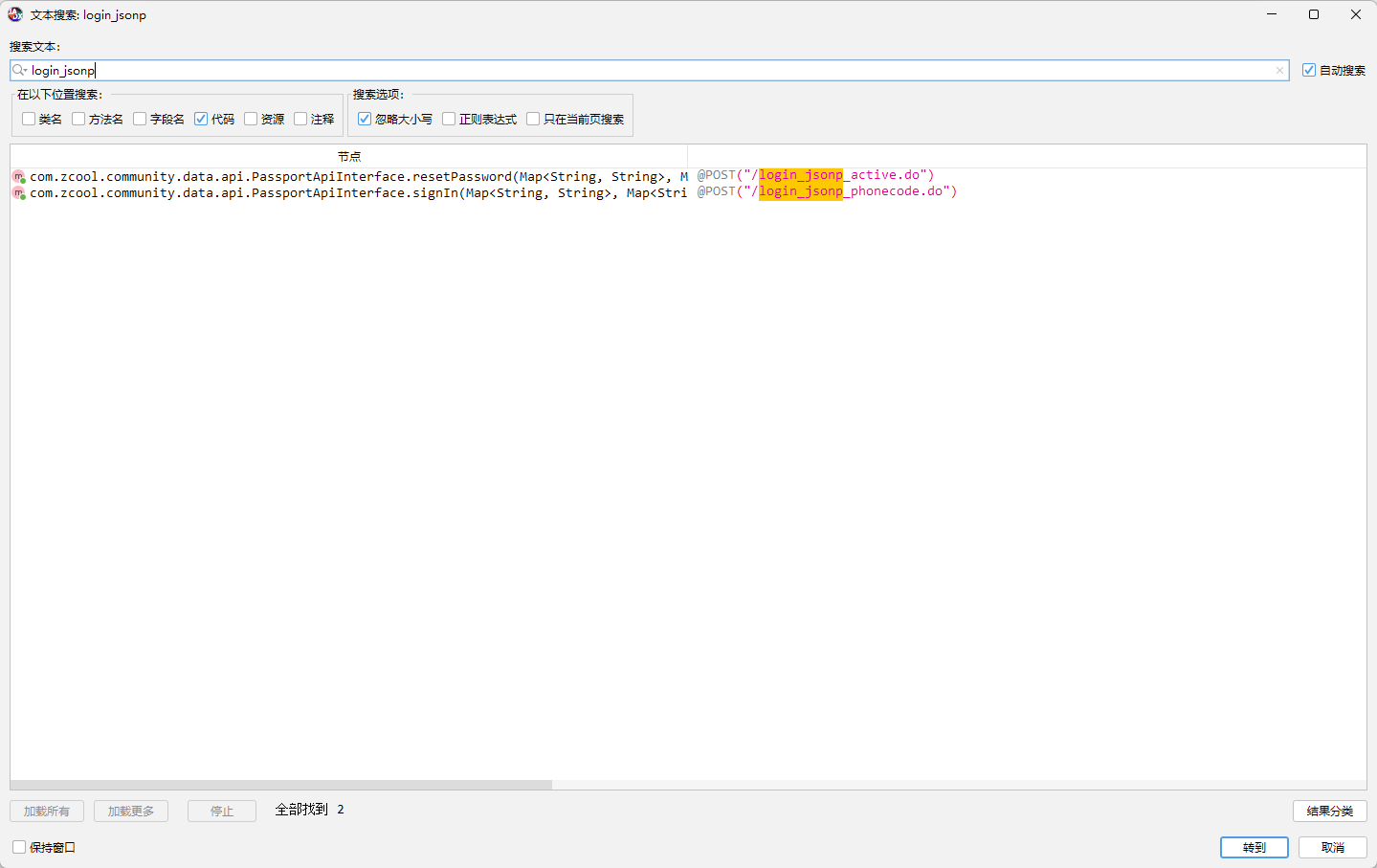This screenshot has width=1377, height=868.
Task: Enable the 资源 search checkbox
Action: click(251, 119)
